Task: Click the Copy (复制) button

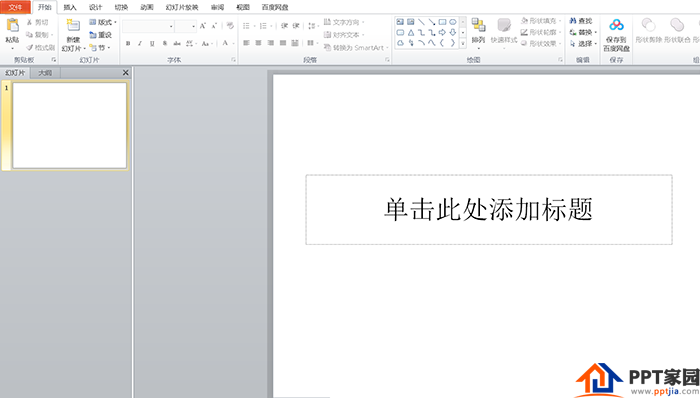Action: tap(39, 34)
